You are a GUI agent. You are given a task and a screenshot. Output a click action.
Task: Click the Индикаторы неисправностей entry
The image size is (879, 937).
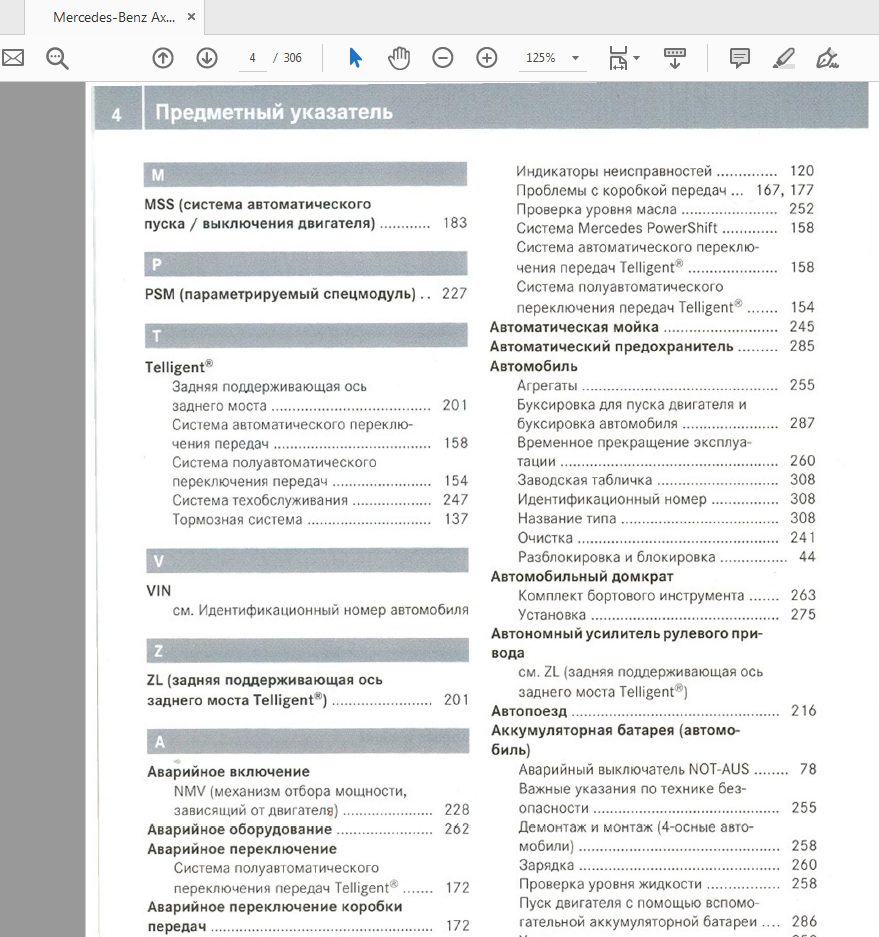[614, 172]
